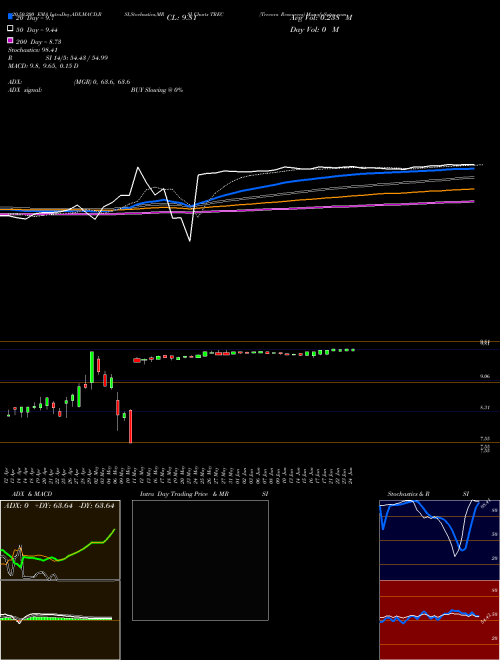
Task: Click the 8.31 price axis label
Action: tap(484, 407)
